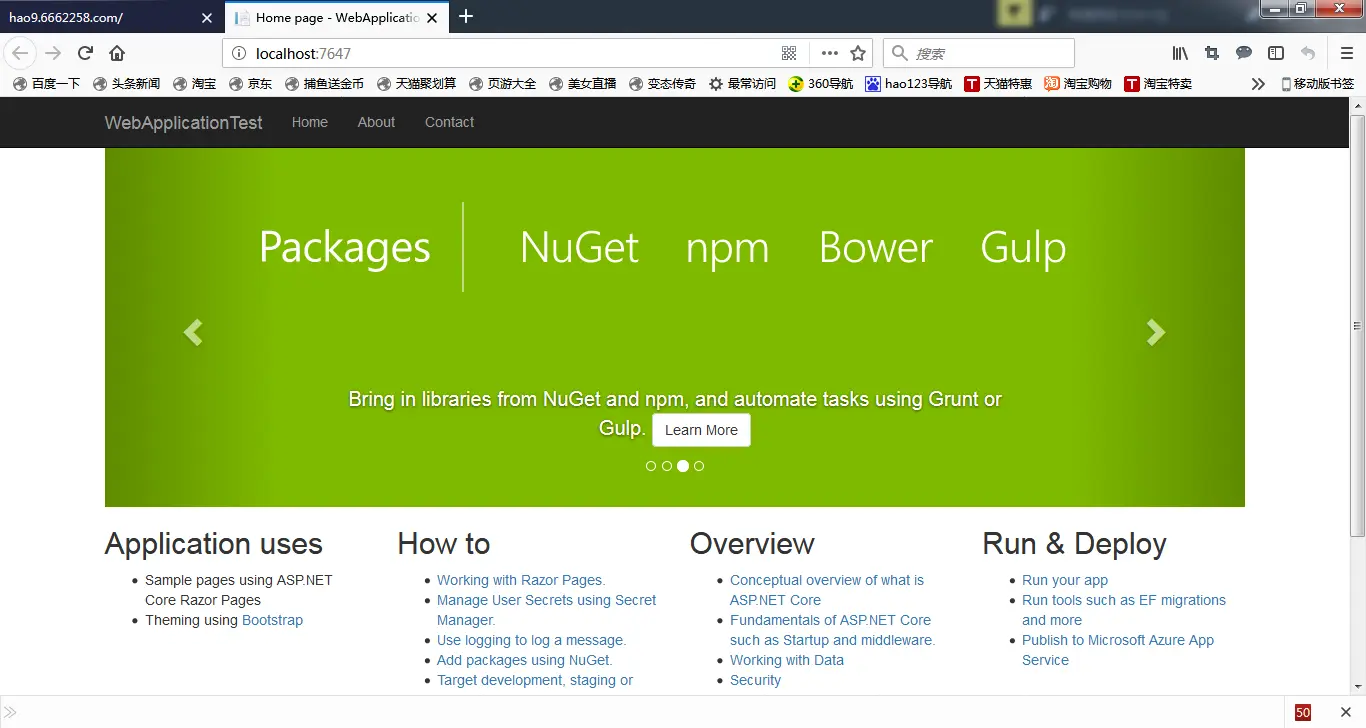Click the undo arrow toolbar icon
1366x728 pixels.
1308,54
